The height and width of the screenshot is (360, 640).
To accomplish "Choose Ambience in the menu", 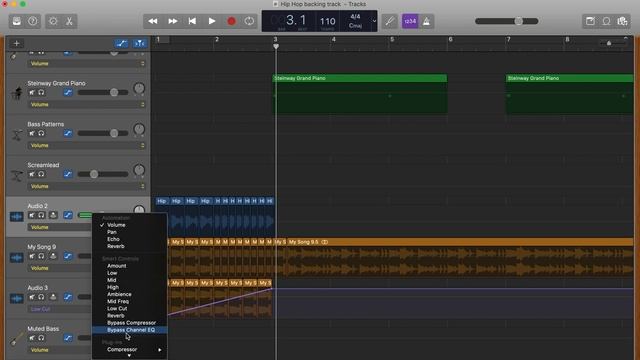I will [x=130, y=294].
